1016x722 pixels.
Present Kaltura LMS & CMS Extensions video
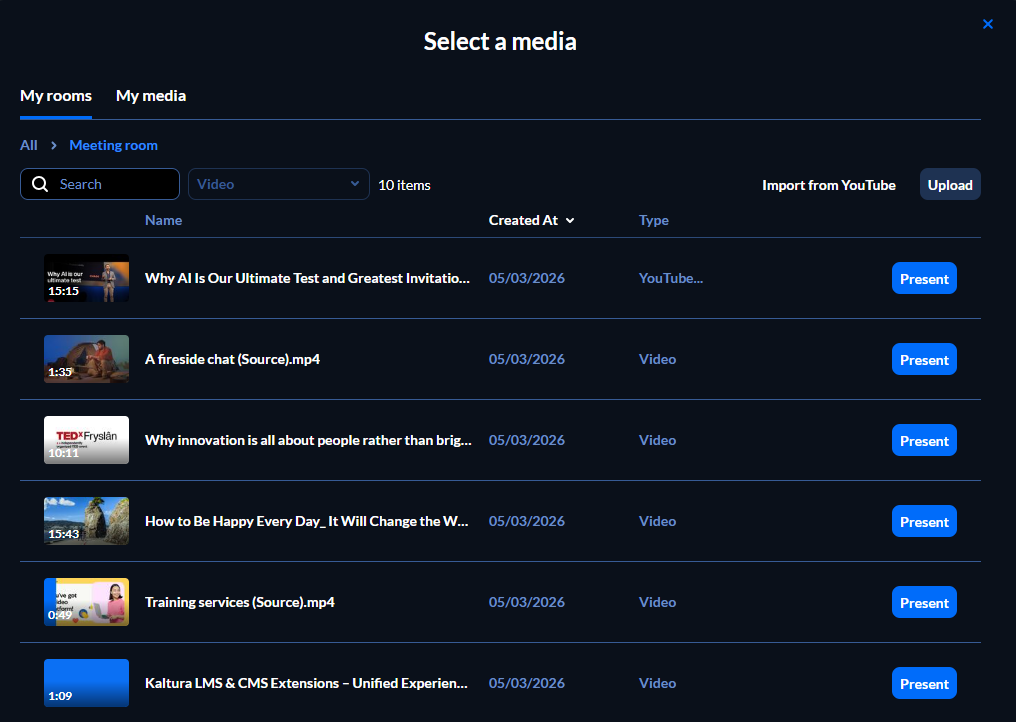pyautogui.click(x=924, y=684)
